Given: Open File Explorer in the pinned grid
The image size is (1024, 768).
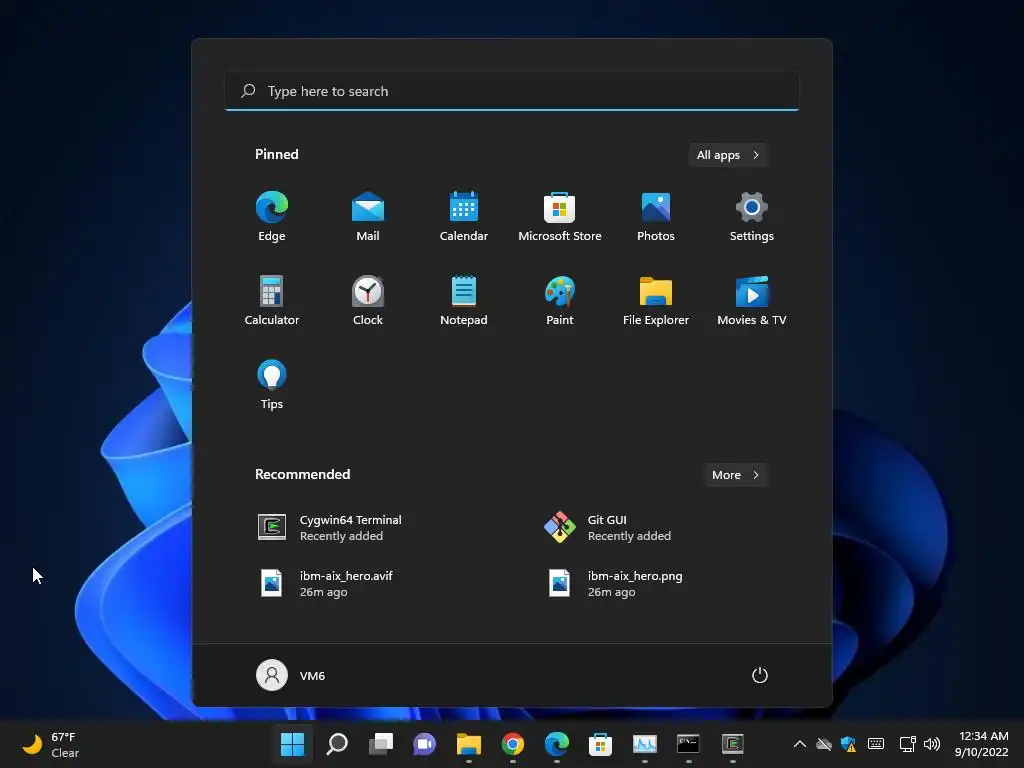Looking at the screenshot, I should (656, 300).
